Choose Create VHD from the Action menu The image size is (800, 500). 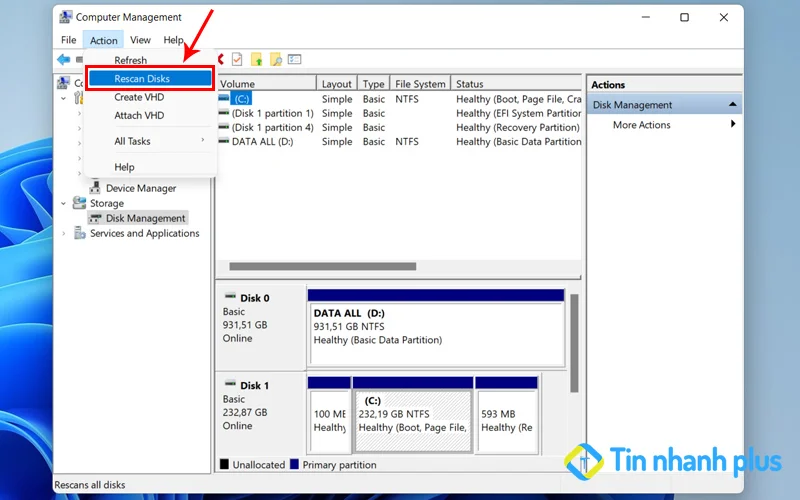pos(139,97)
